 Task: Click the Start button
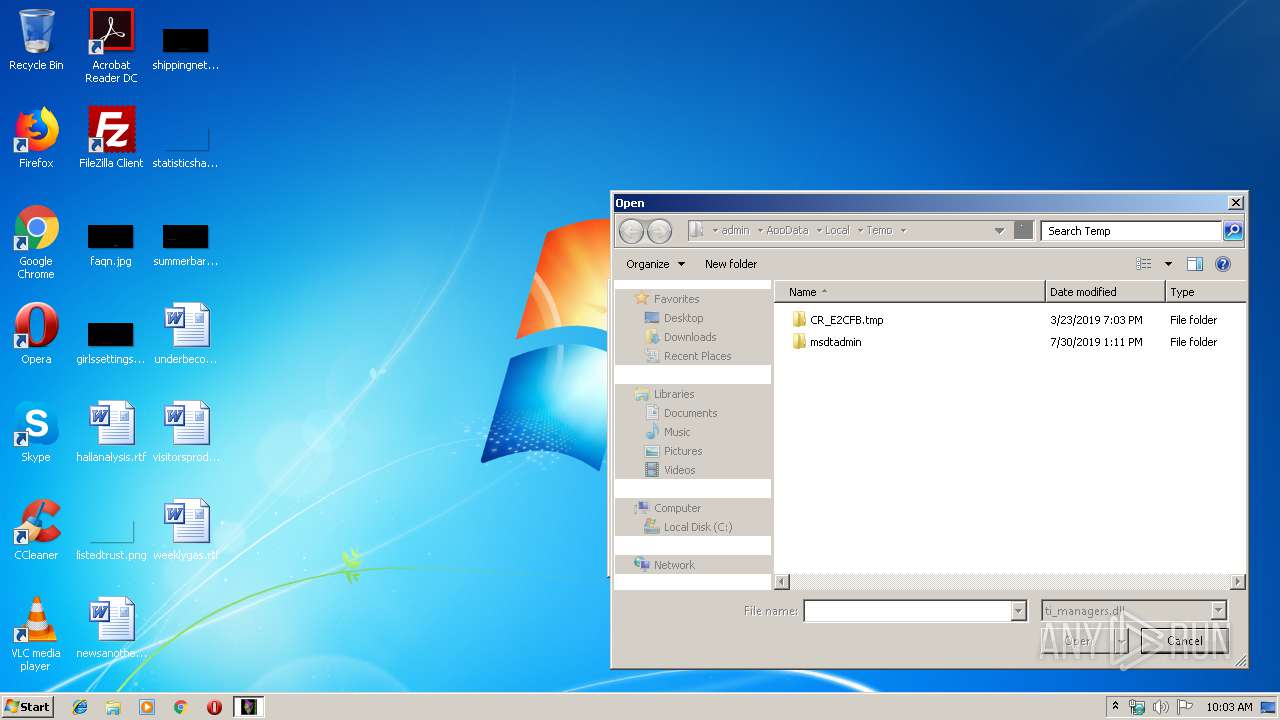(28, 707)
